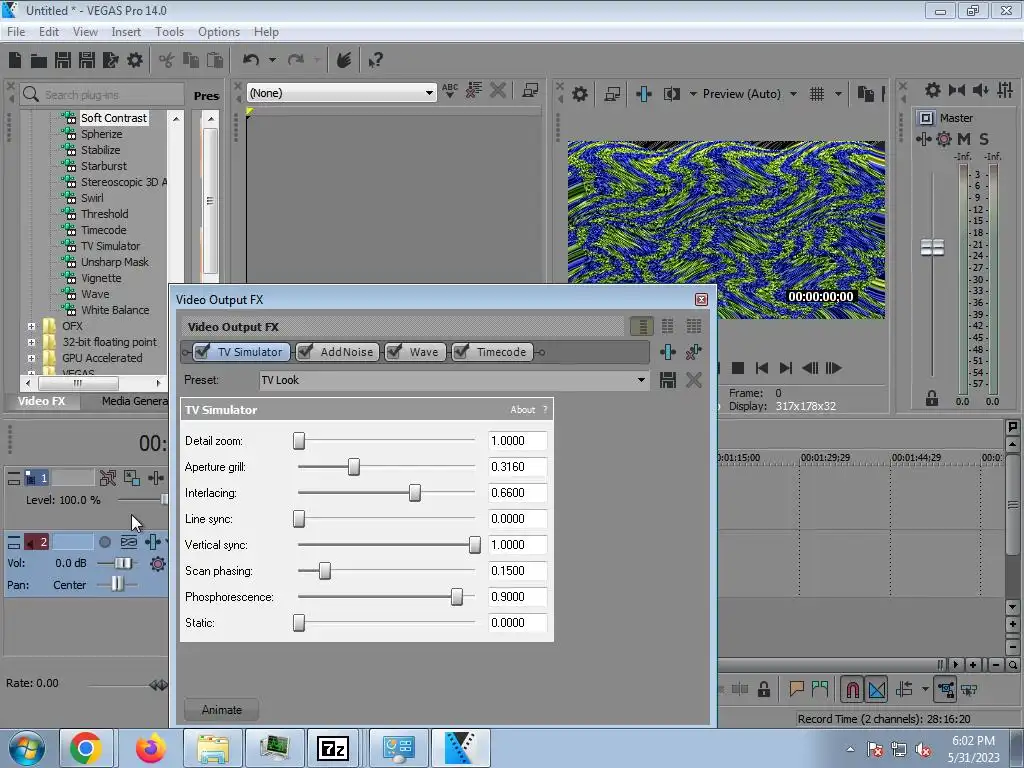Open the Options menu
Viewport: 1024px width, 768px height.
(219, 32)
